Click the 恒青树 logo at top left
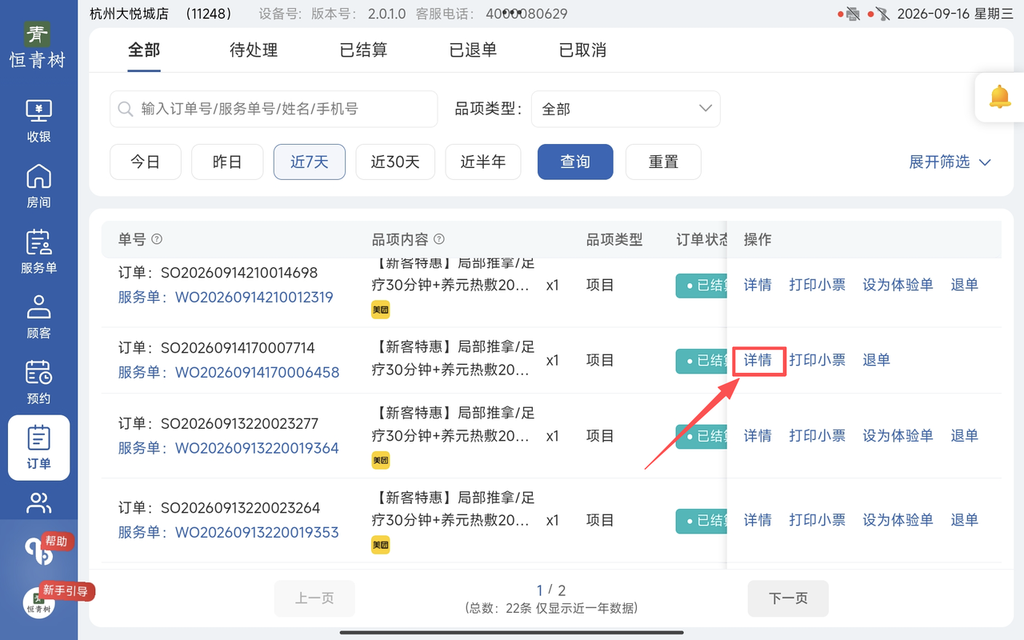This screenshot has width=1024, height=640. tap(37, 44)
